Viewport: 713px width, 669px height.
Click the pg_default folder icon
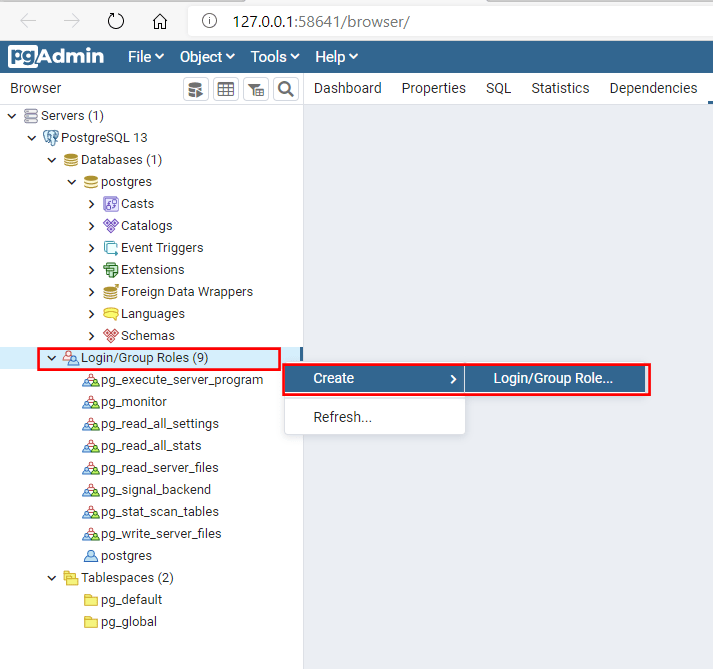pos(91,600)
